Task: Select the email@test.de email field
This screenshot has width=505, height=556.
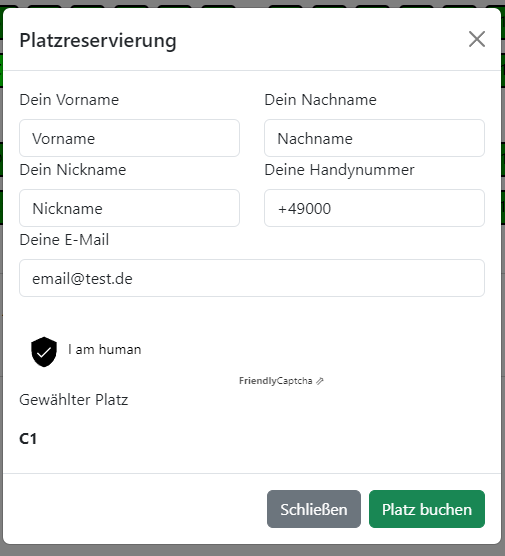Action: pos(252,278)
